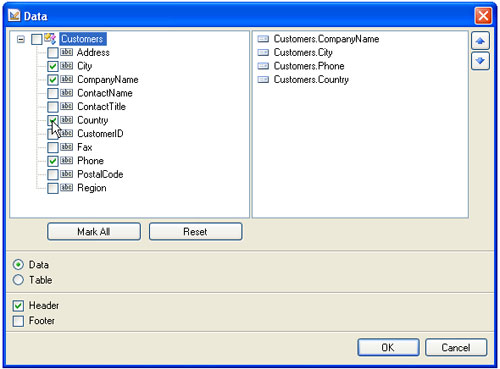Select Customers.Country in the field list

click(311, 80)
